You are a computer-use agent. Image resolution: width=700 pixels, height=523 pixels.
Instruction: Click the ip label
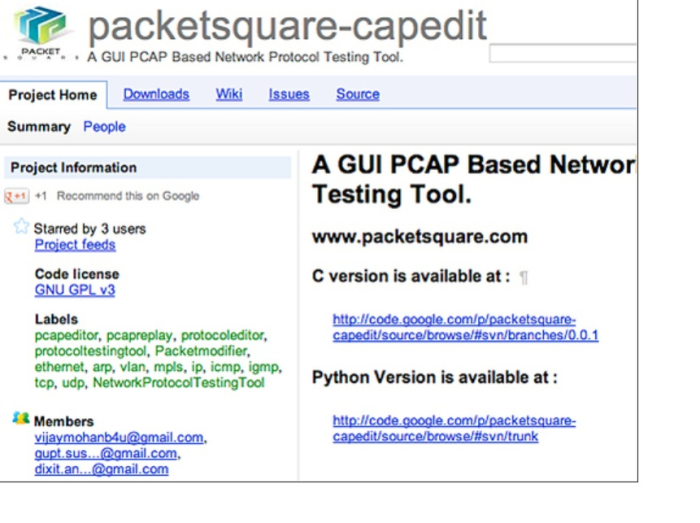point(196,367)
